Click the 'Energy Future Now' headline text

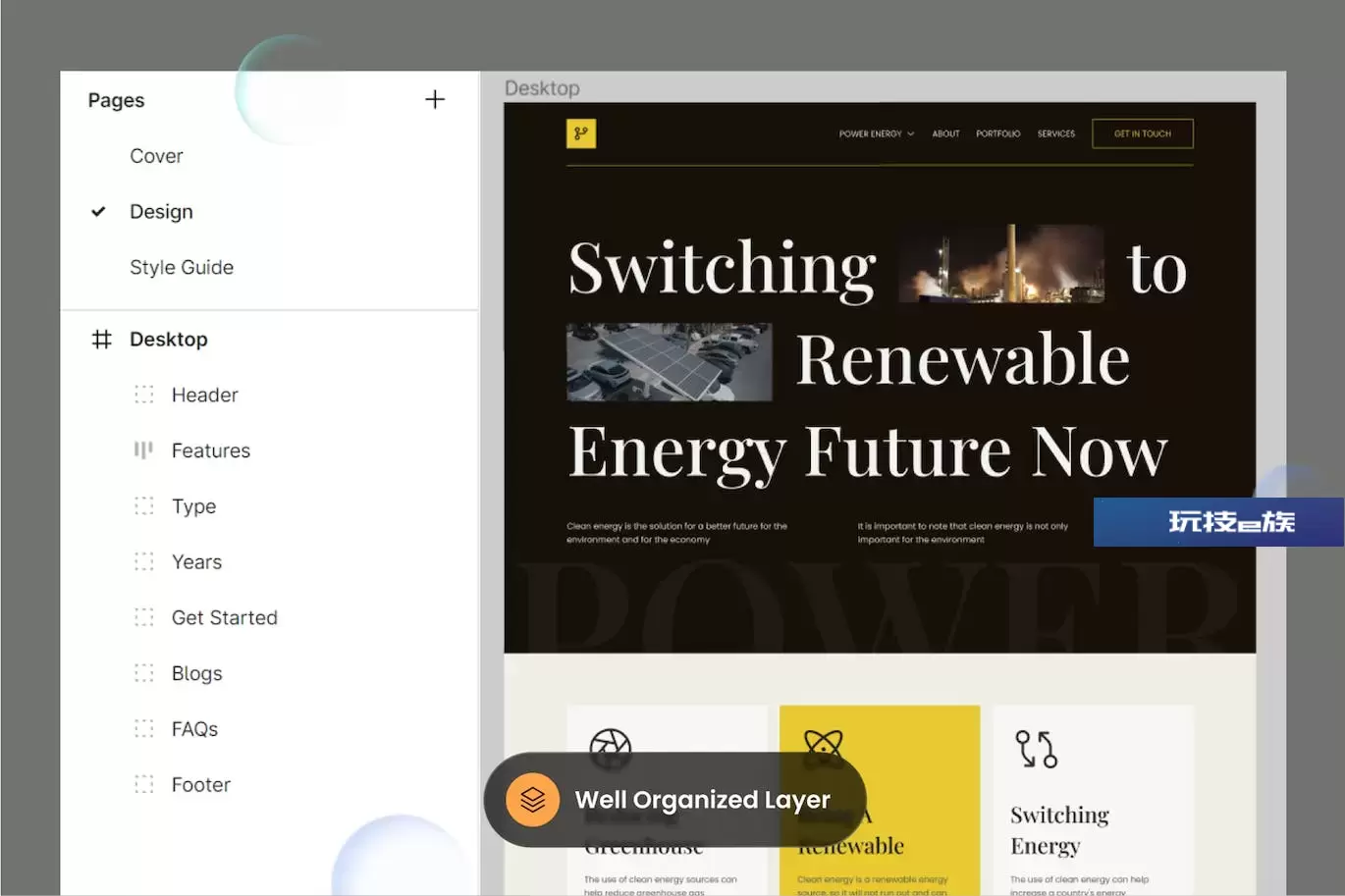[x=869, y=452]
